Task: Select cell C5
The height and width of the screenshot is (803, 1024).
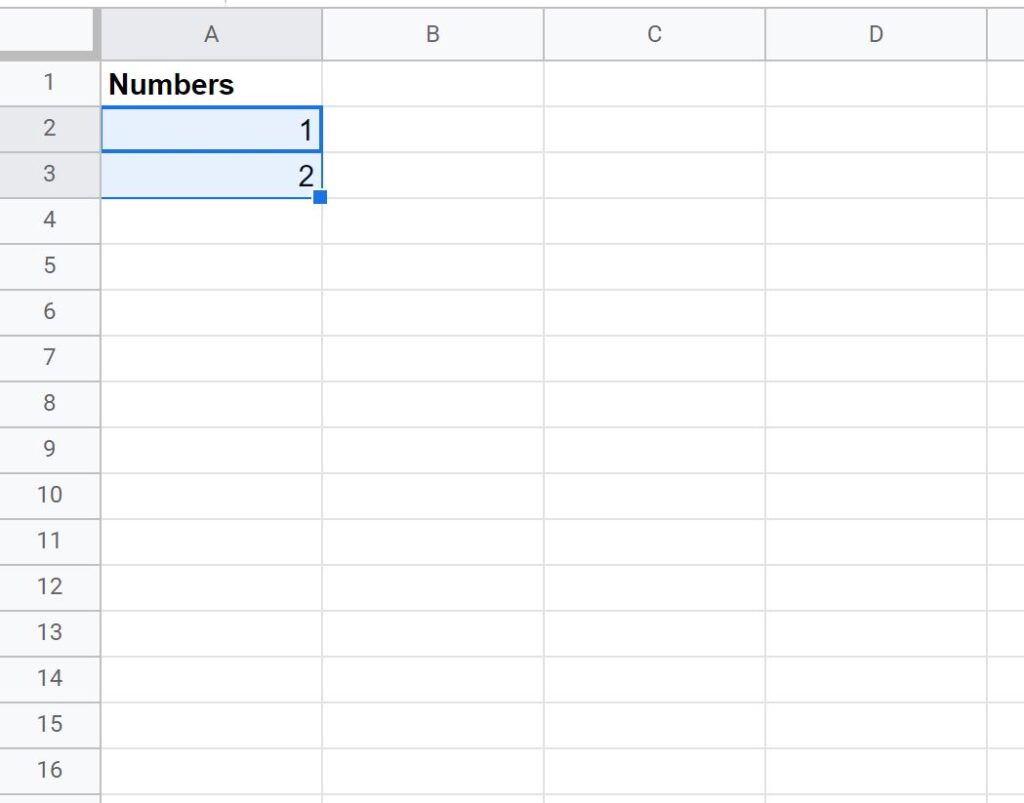Action: [654, 266]
